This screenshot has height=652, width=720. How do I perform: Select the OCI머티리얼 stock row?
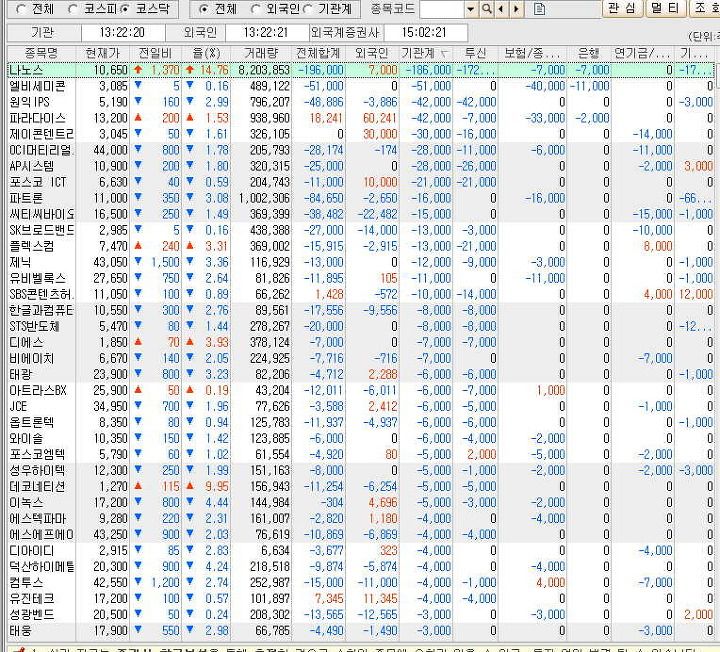click(x=361, y=150)
